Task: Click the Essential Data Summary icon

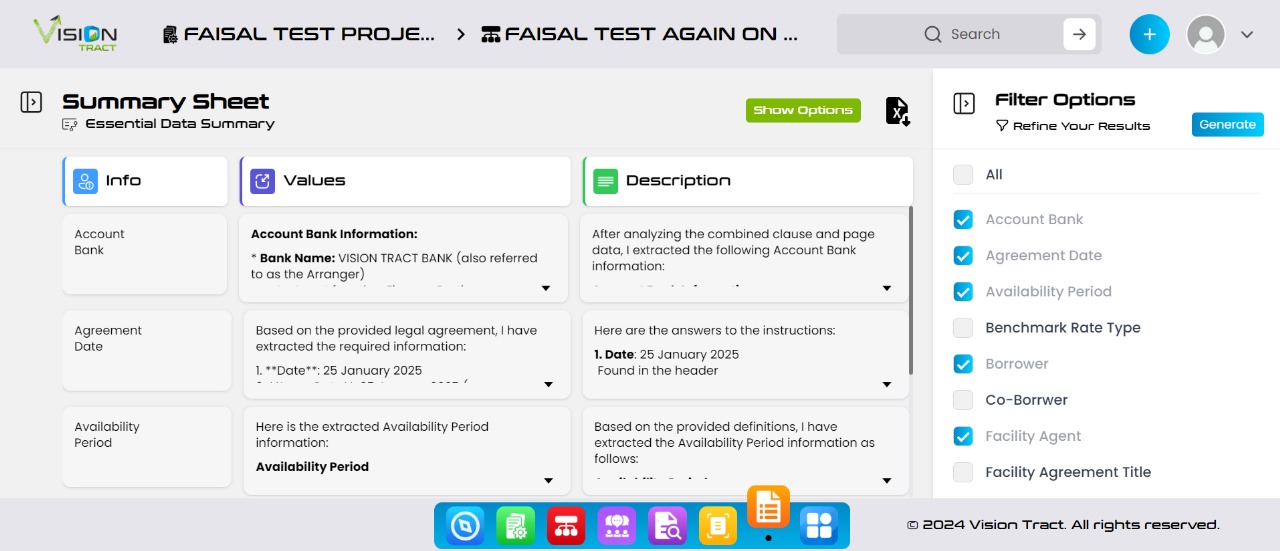Action: coord(70,124)
